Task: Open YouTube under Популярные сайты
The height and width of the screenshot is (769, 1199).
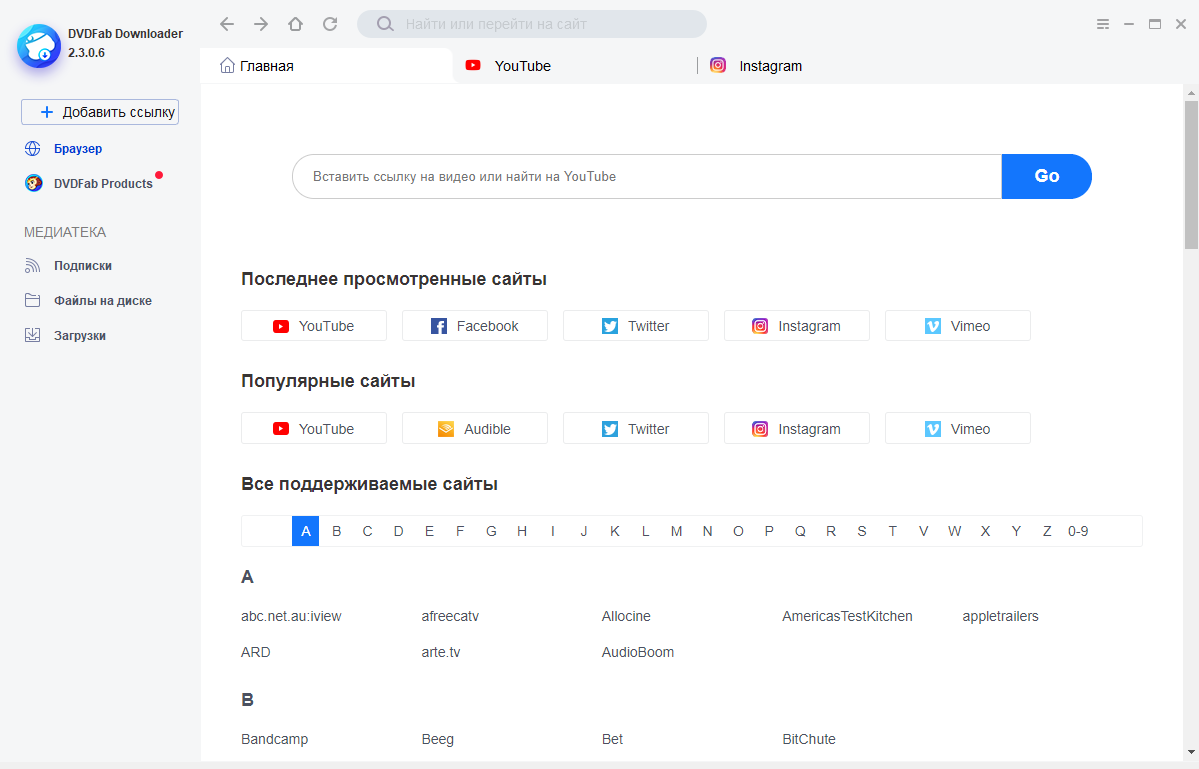Action: pos(314,428)
